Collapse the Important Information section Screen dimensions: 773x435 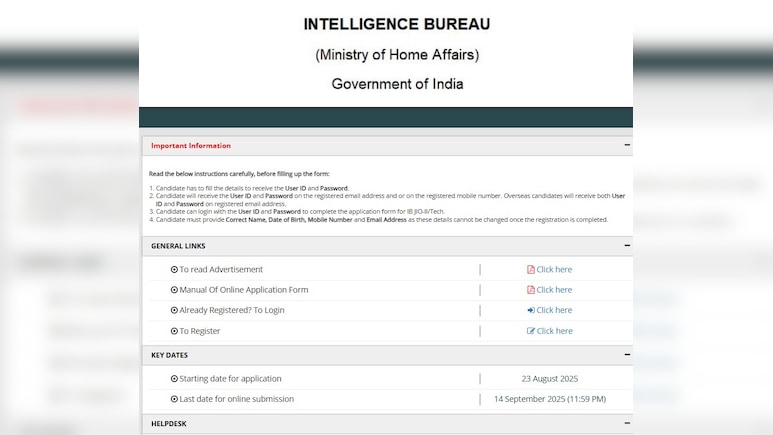click(x=627, y=145)
